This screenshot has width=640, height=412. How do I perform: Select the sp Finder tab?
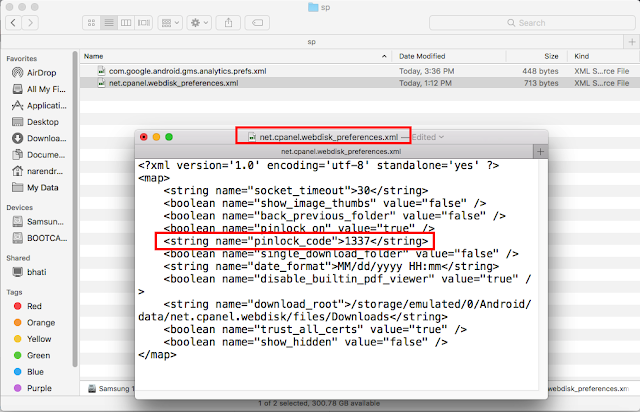(x=311, y=42)
